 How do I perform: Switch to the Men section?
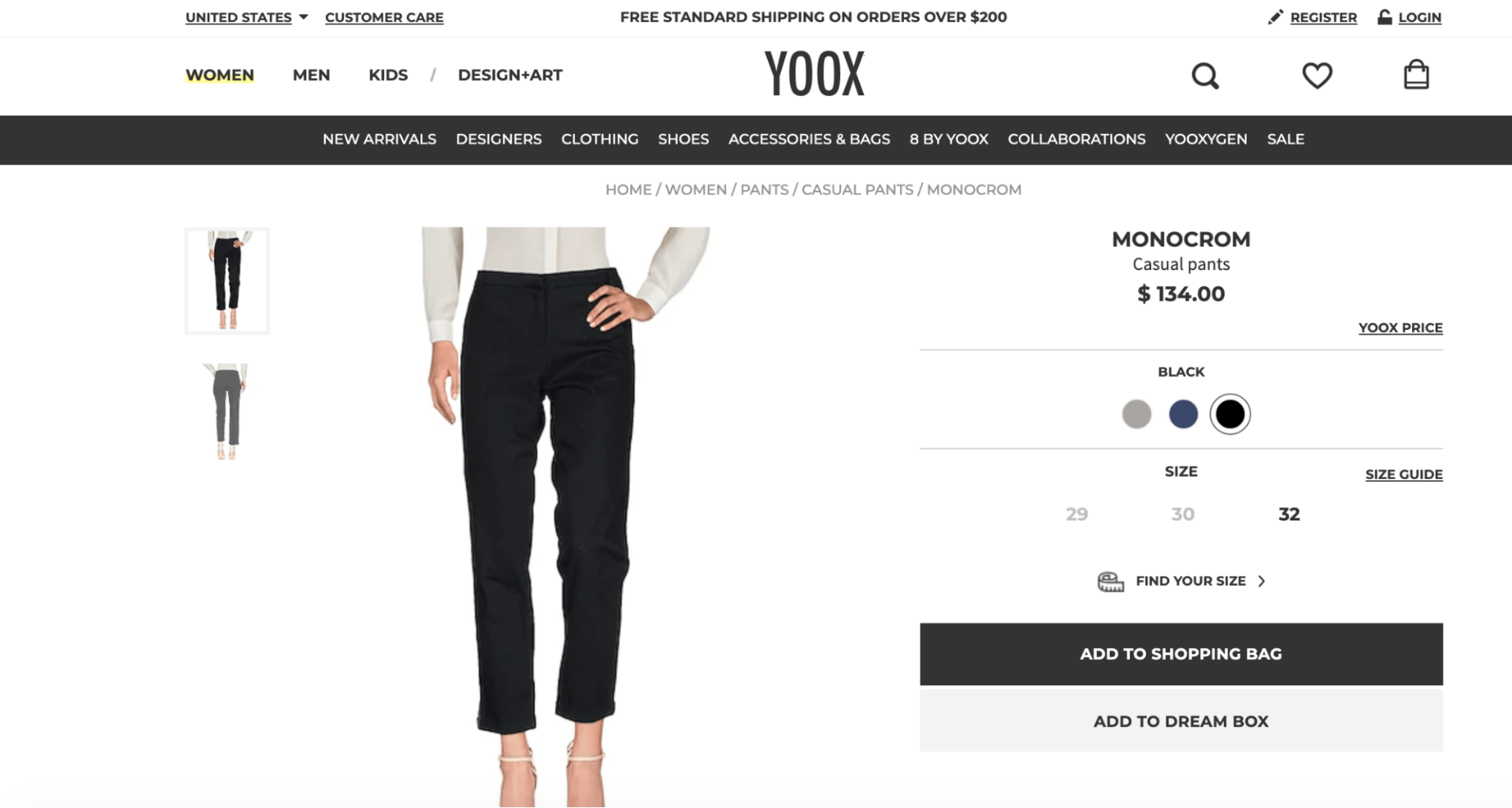coord(311,75)
